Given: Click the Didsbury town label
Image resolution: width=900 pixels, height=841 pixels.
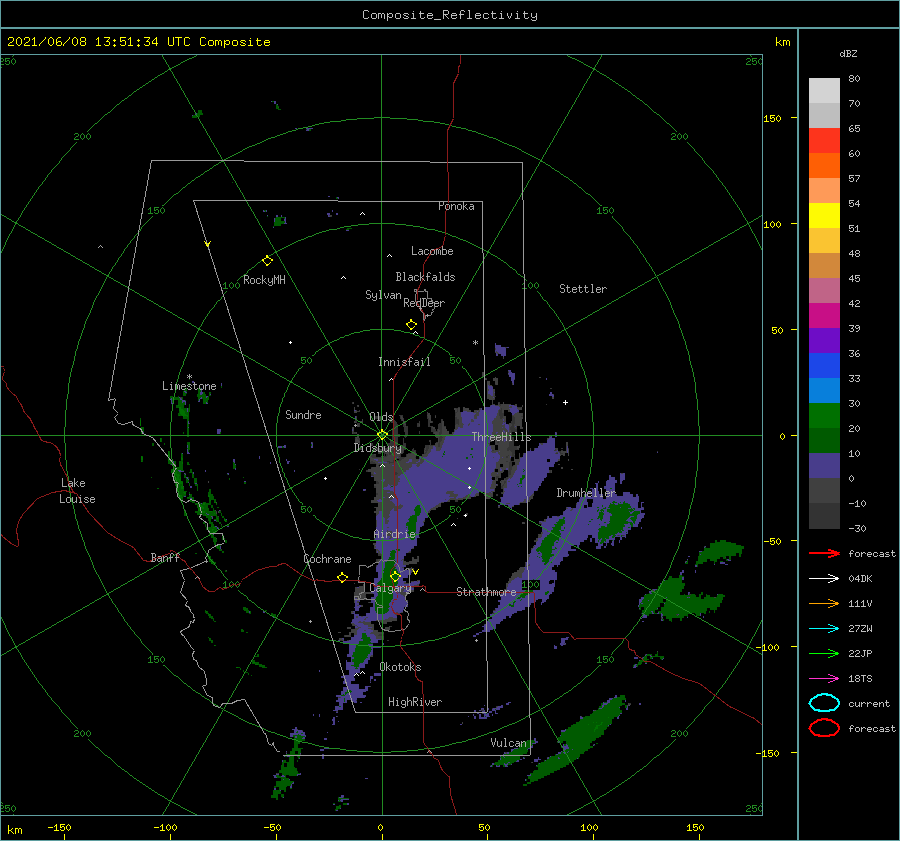Looking at the screenshot, I should (x=378, y=448).
